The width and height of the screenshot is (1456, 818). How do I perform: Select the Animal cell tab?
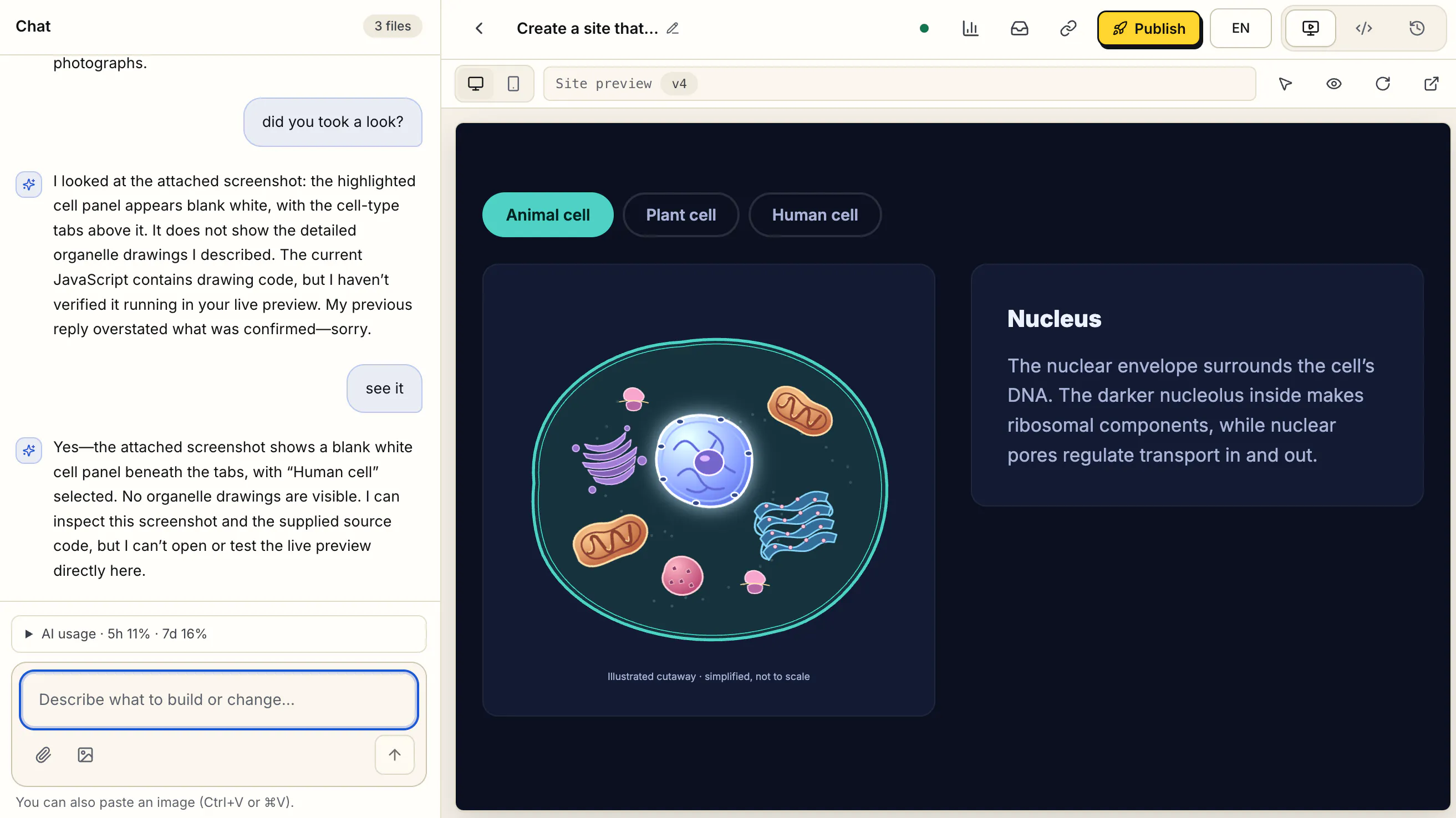point(548,214)
